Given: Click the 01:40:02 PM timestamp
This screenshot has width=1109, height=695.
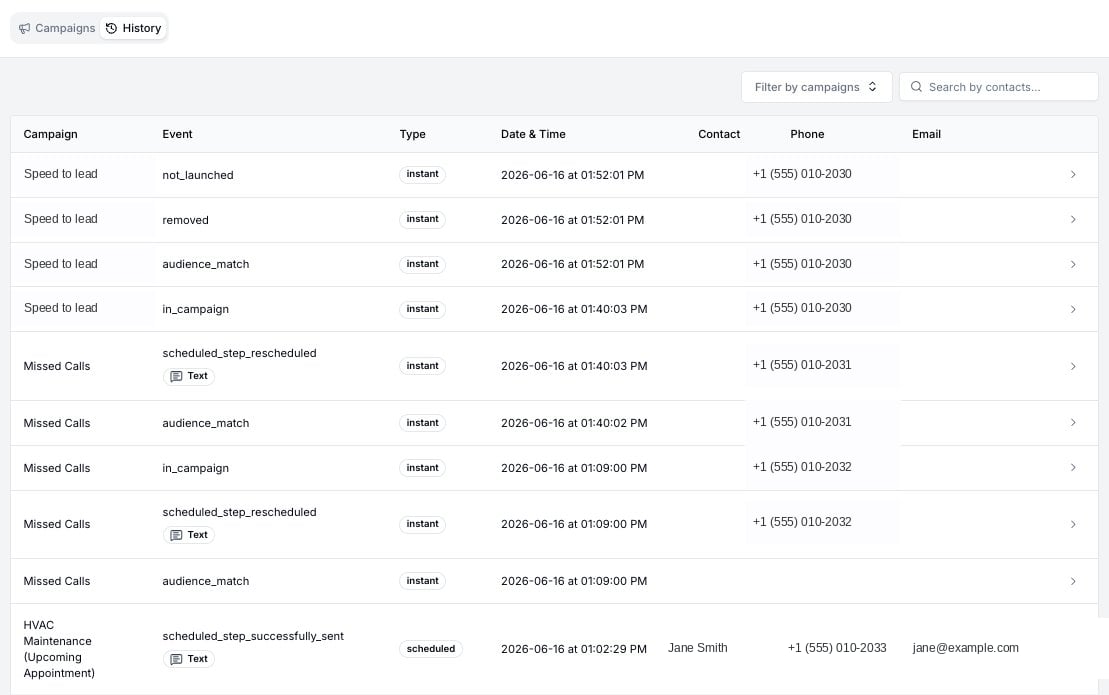Looking at the screenshot, I should pos(574,423).
